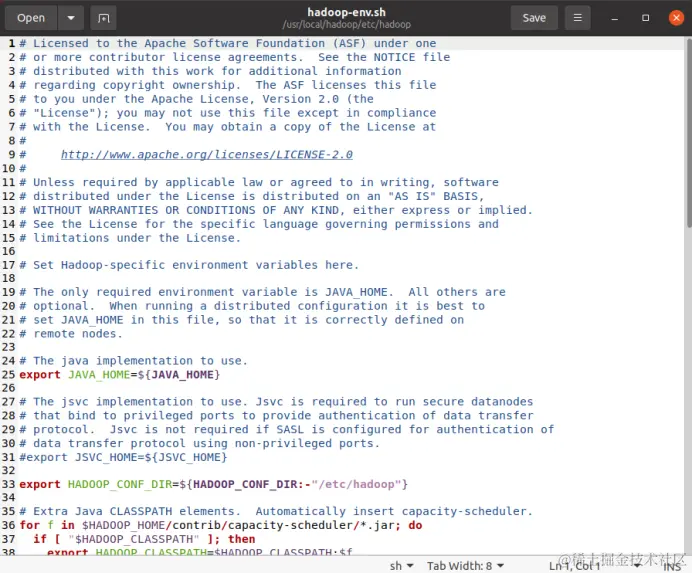This screenshot has width=692, height=573.
Task: Click the export HADOOP_CONF_DIR line
Action: (214, 484)
